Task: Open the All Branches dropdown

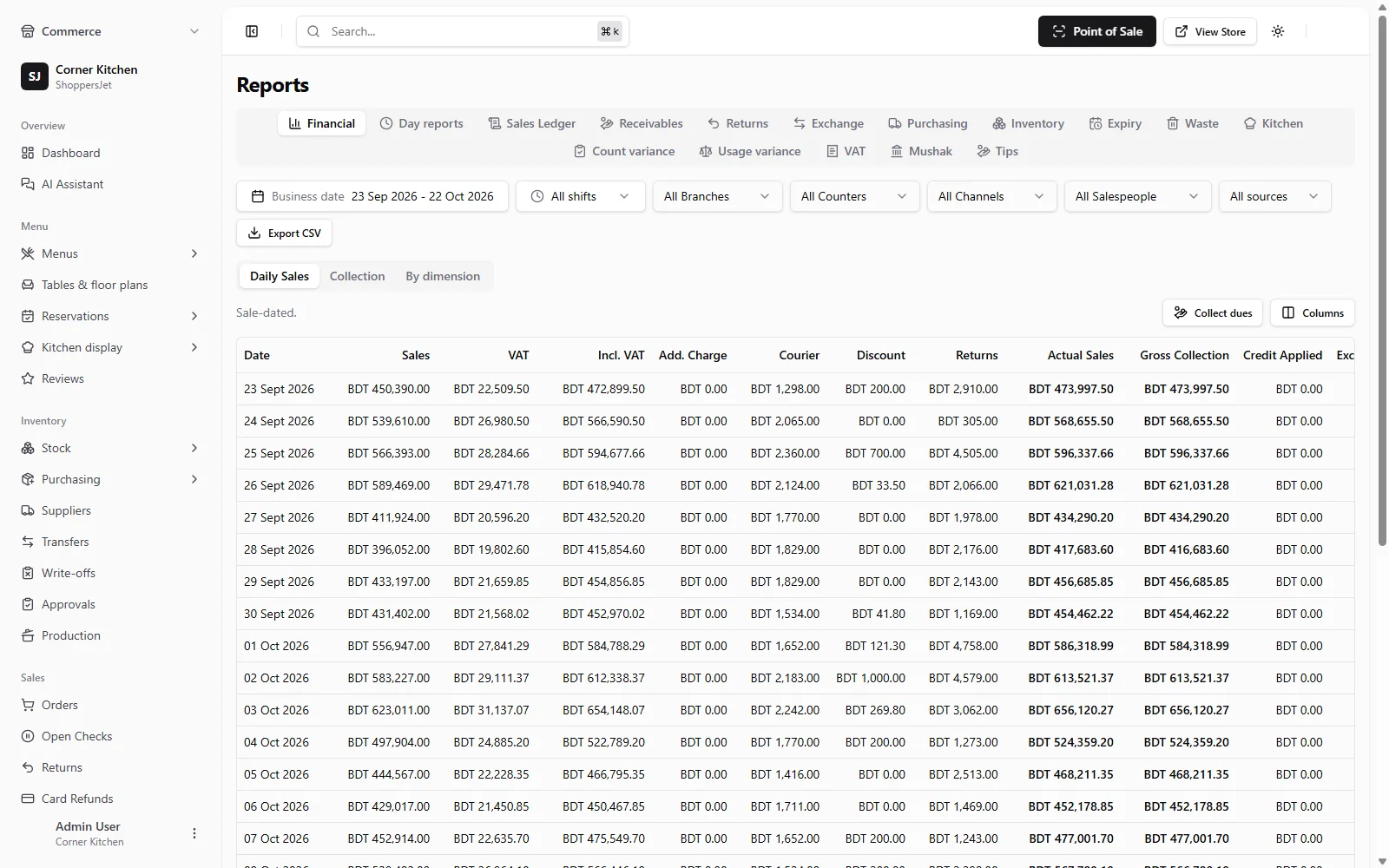Action: [x=718, y=196]
